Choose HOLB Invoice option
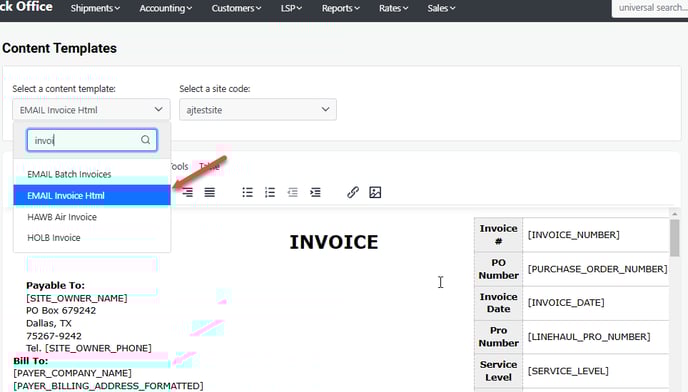The width and height of the screenshot is (688, 392). (92, 237)
